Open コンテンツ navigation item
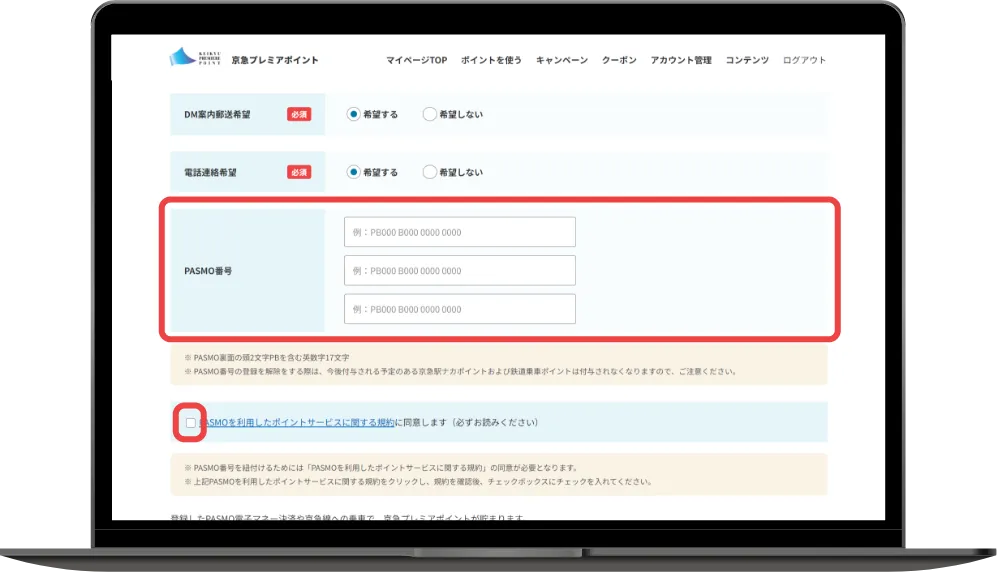This screenshot has width=997, height=572. (x=747, y=60)
